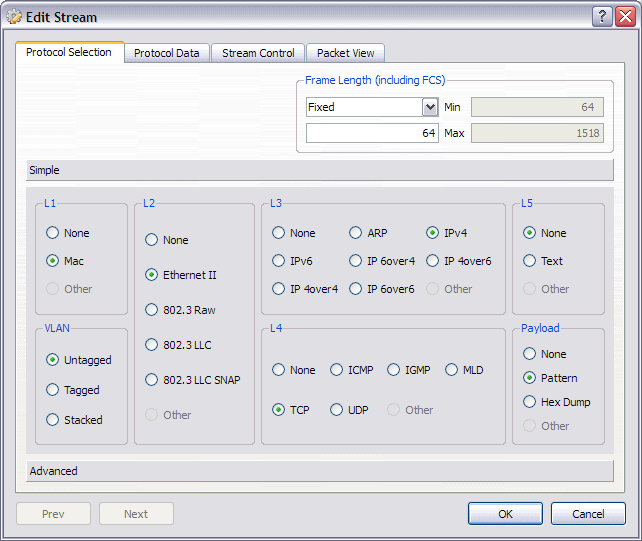642x541 pixels.
Task: Select L5 Text radio button
Action: click(x=529, y=260)
